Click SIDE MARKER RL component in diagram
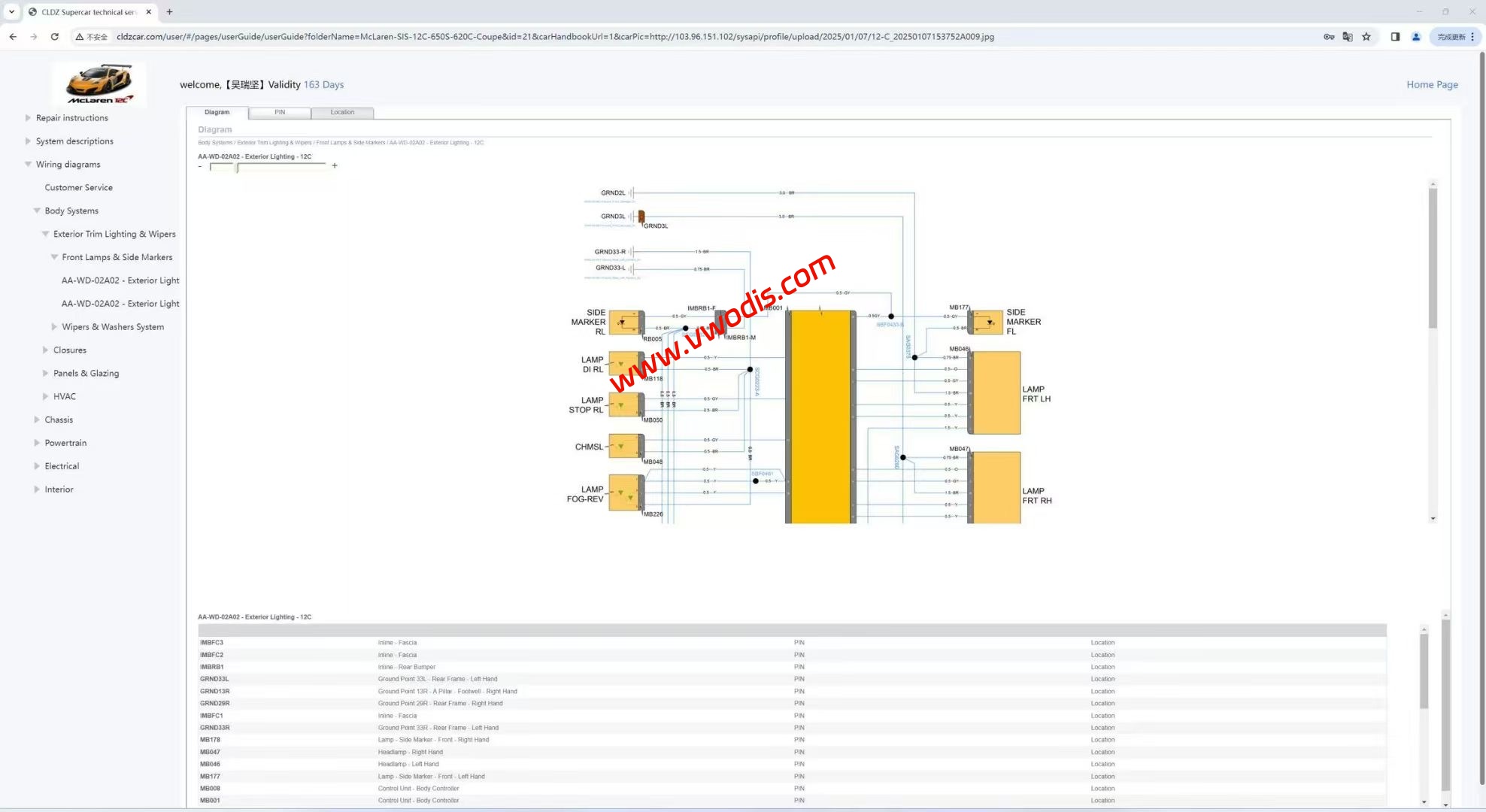 tap(626, 323)
